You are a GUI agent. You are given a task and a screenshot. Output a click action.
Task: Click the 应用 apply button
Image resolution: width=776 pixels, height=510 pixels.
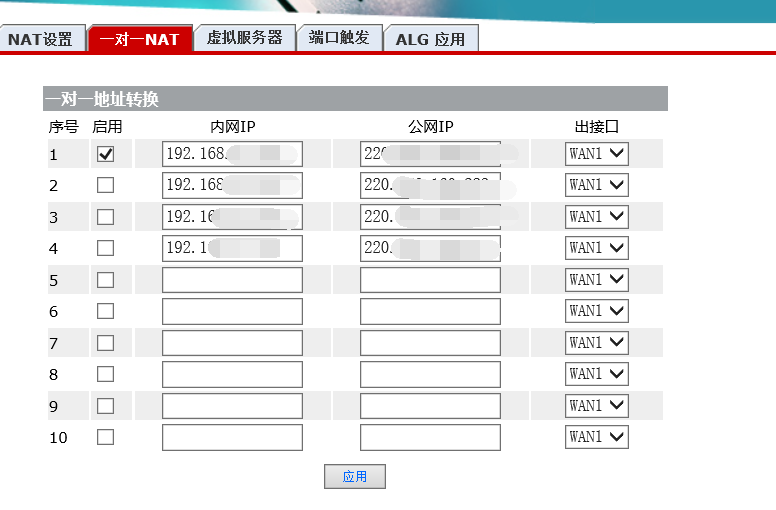tap(355, 477)
